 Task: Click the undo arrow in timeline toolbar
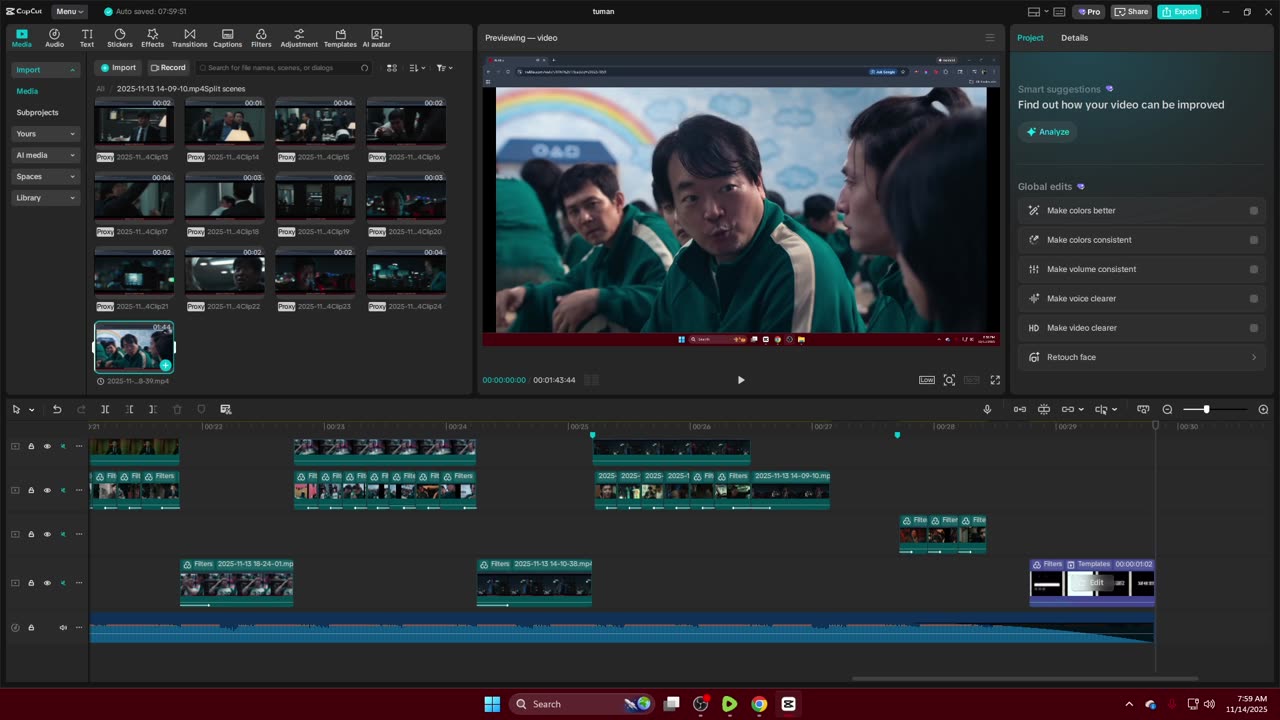pyautogui.click(x=57, y=409)
